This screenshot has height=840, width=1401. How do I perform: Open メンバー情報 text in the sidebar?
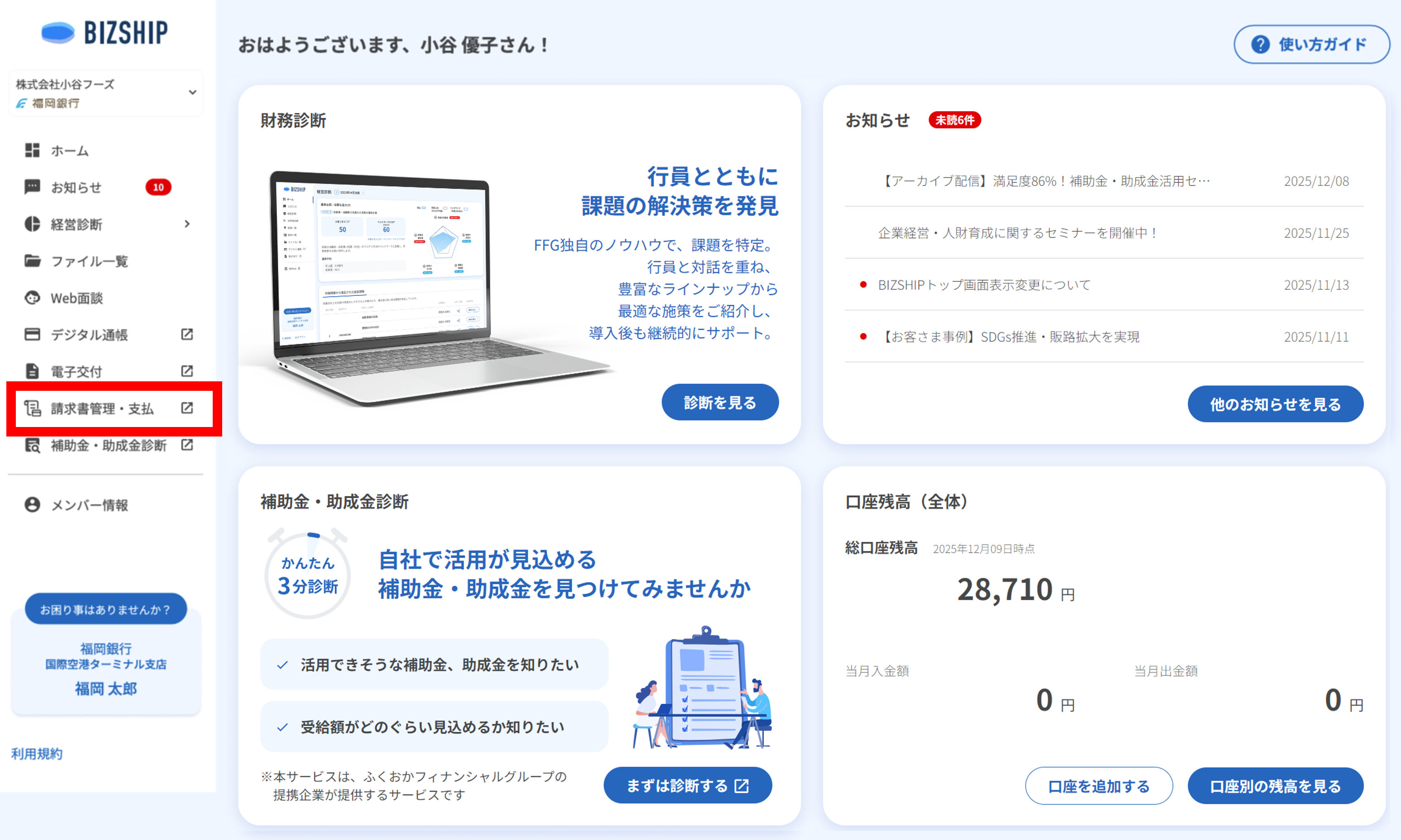point(90,505)
